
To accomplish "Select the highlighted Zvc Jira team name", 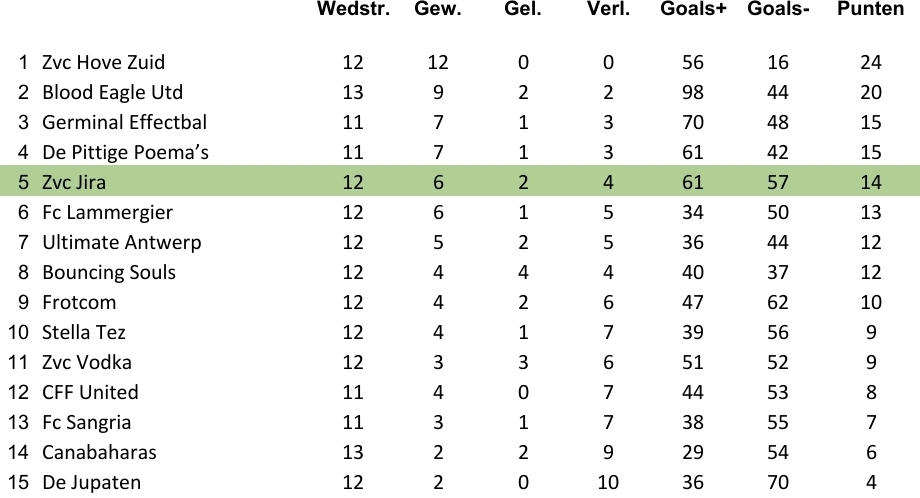I will click(x=75, y=182).
